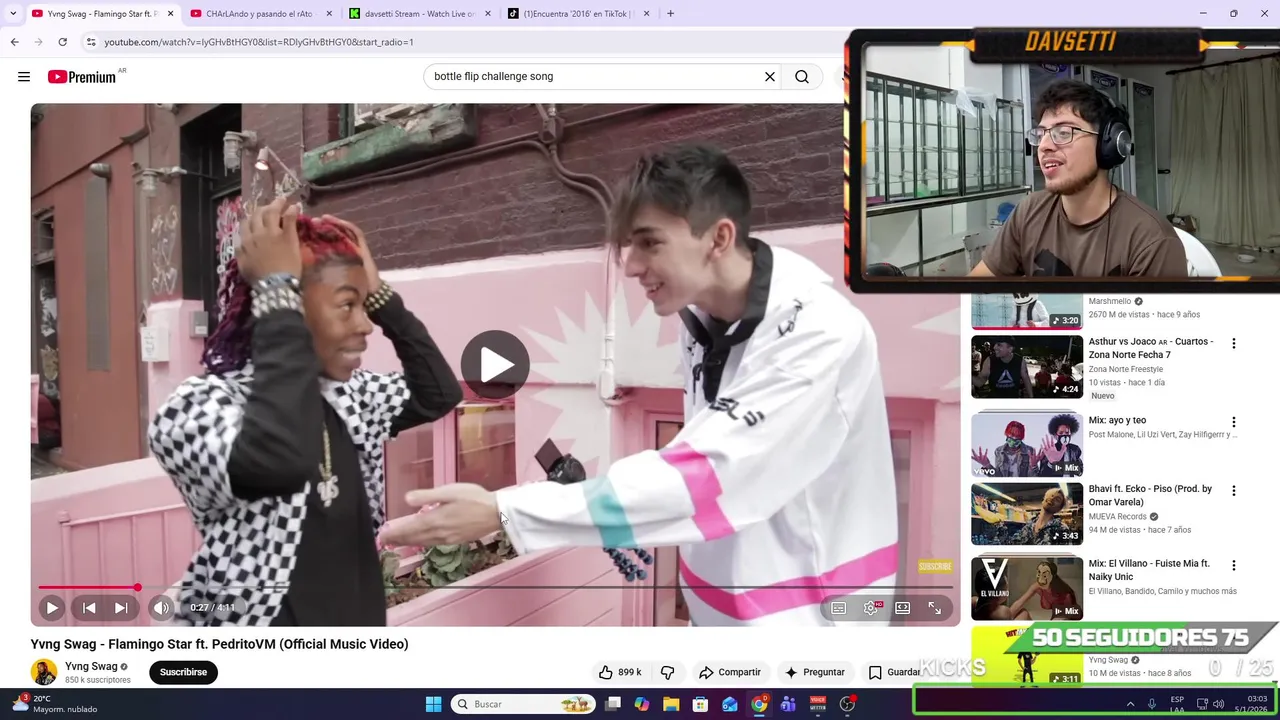Like the video showing 899 k
The width and height of the screenshot is (1280, 720).
pos(619,672)
